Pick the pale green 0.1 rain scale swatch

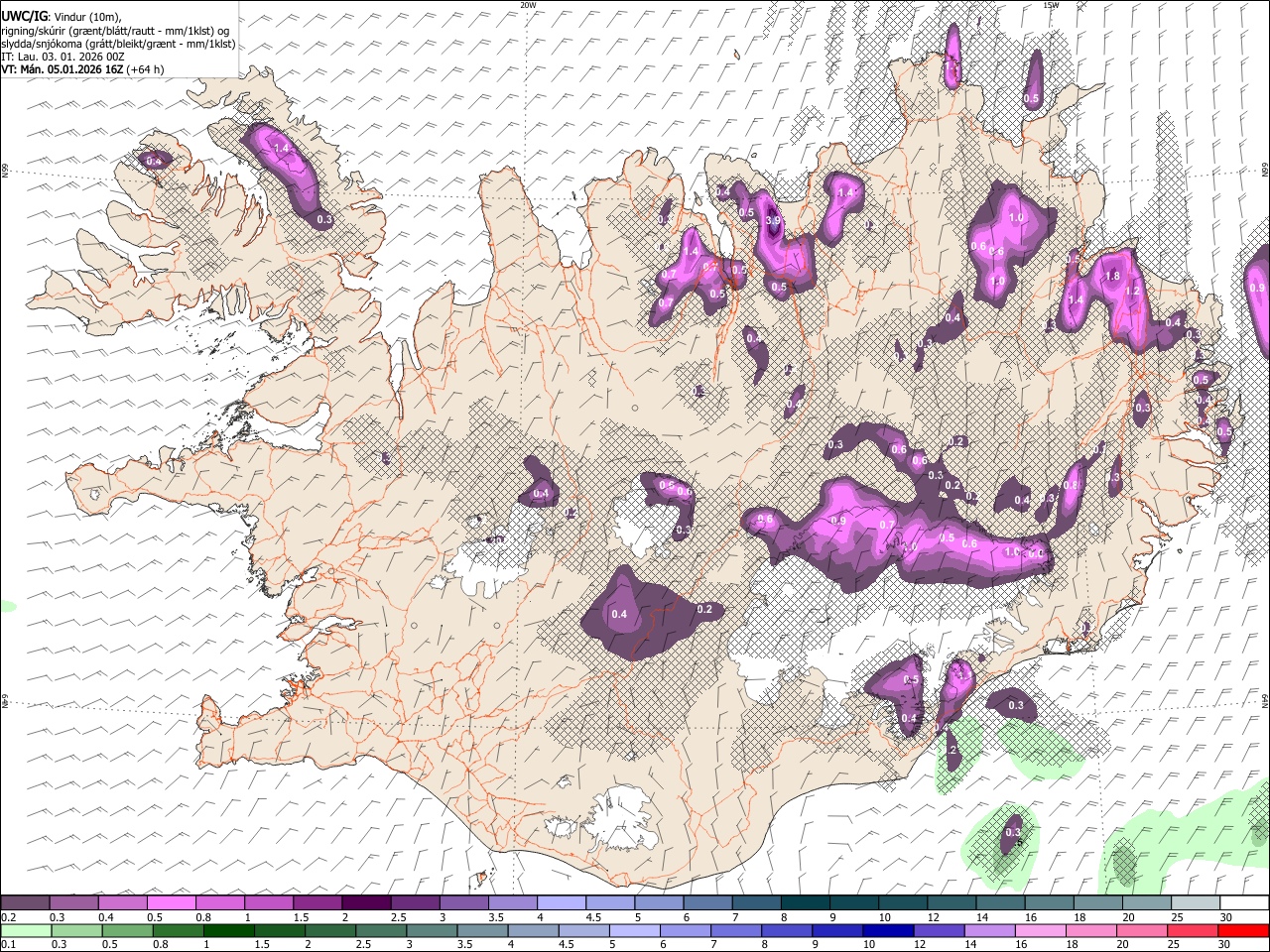point(26,931)
